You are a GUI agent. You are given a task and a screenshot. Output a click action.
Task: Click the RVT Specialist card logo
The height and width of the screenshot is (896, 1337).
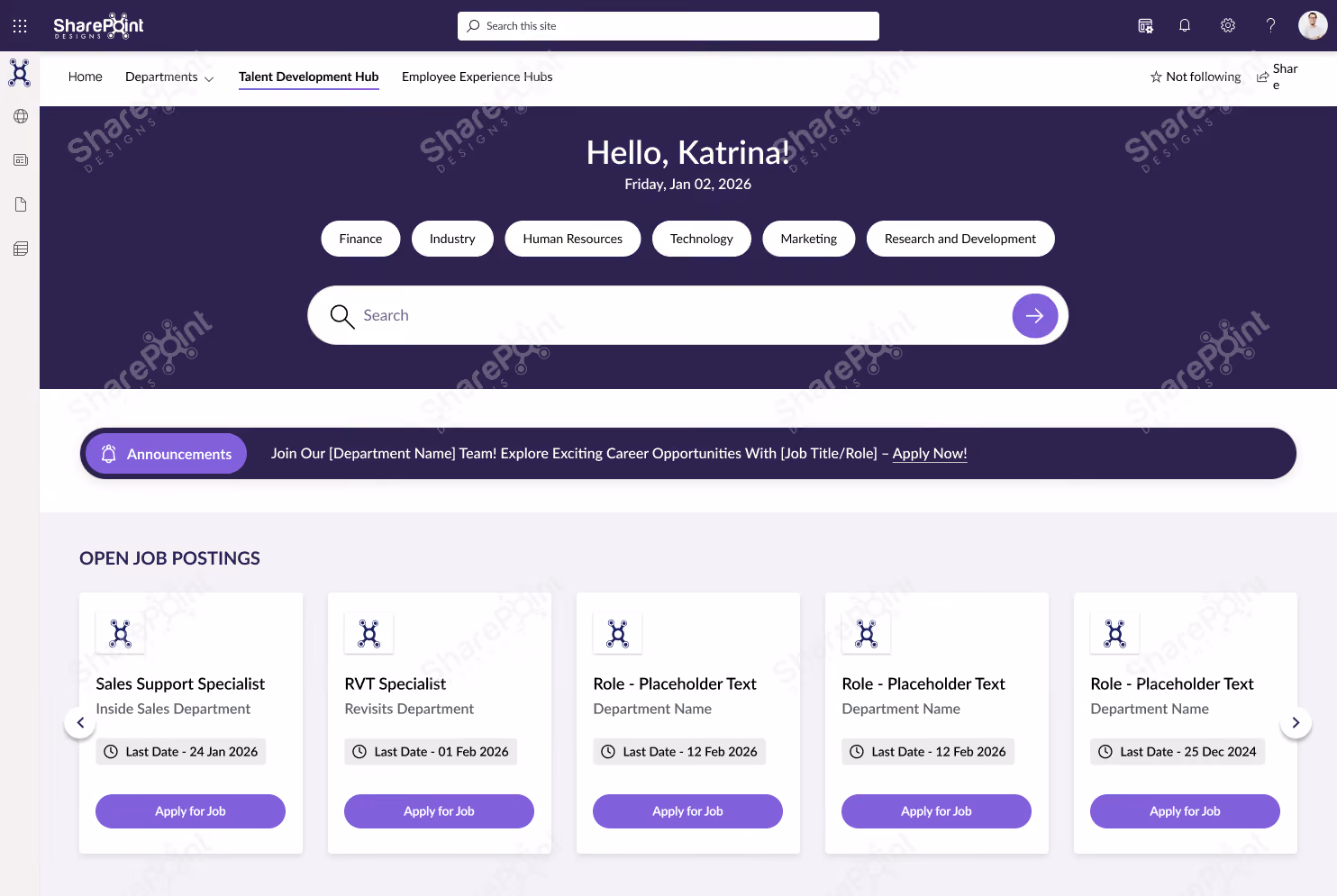click(x=368, y=634)
